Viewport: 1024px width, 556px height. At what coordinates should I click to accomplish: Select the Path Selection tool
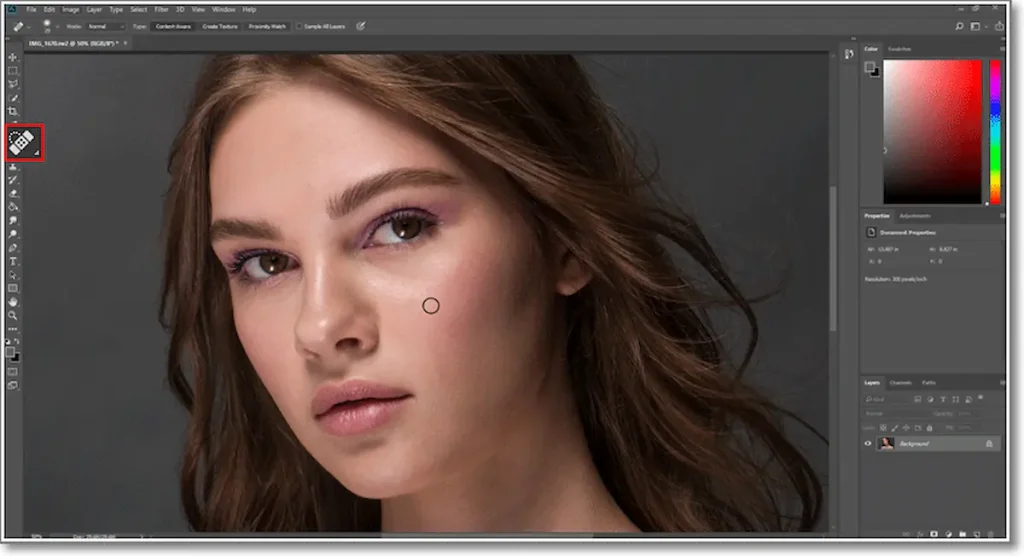(12, 275)
